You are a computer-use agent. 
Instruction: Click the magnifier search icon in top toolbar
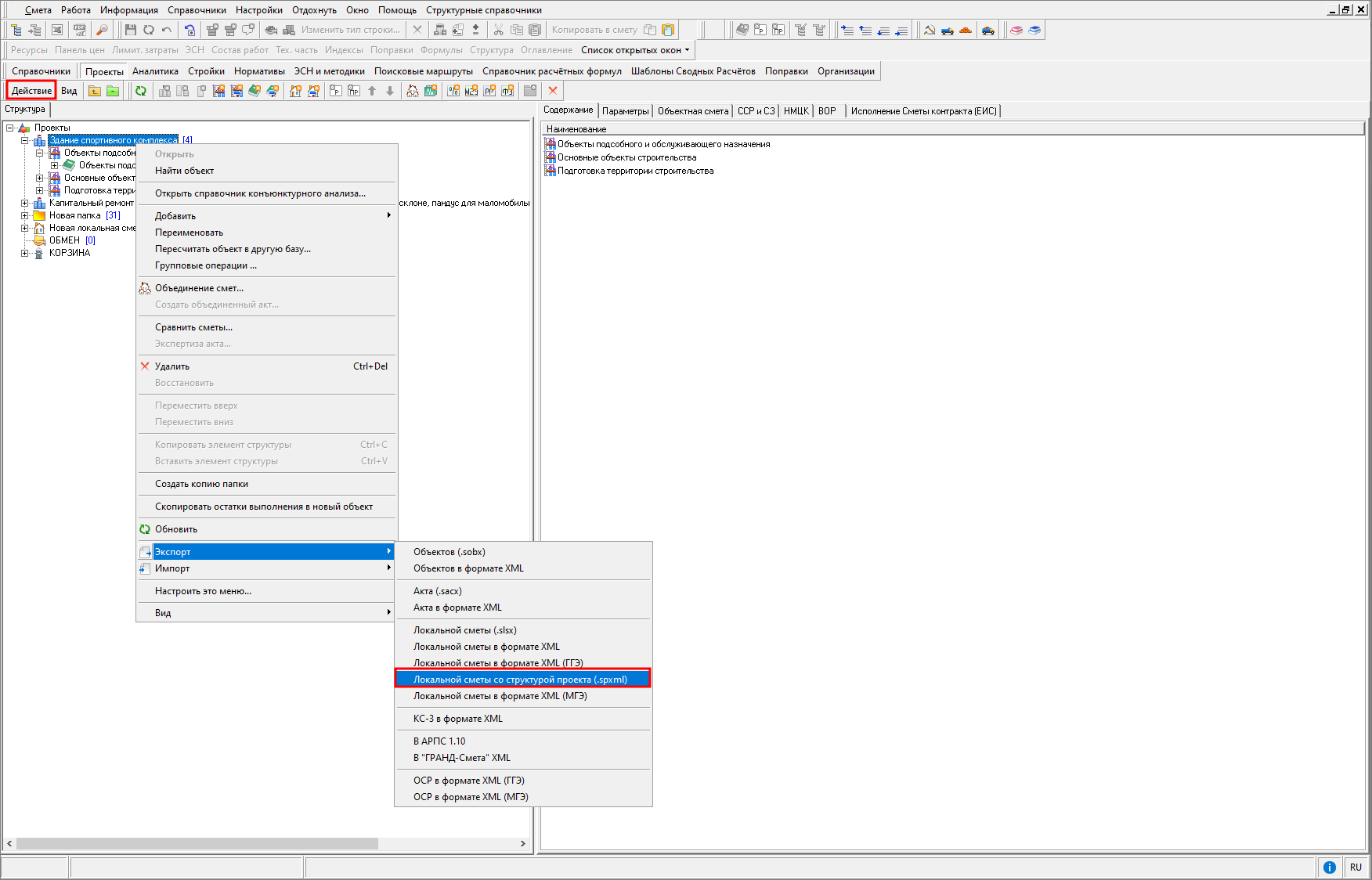[102, 30]
